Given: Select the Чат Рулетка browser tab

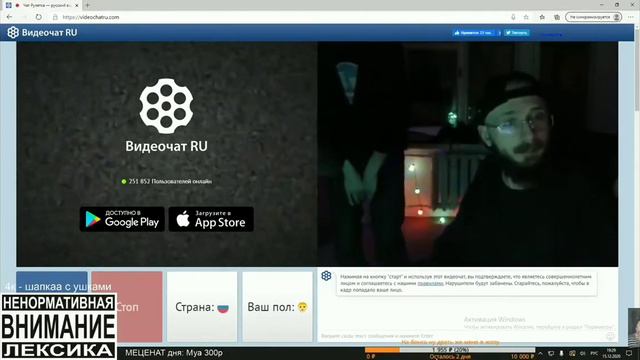Looking at the screenshot, I should 42,5.
